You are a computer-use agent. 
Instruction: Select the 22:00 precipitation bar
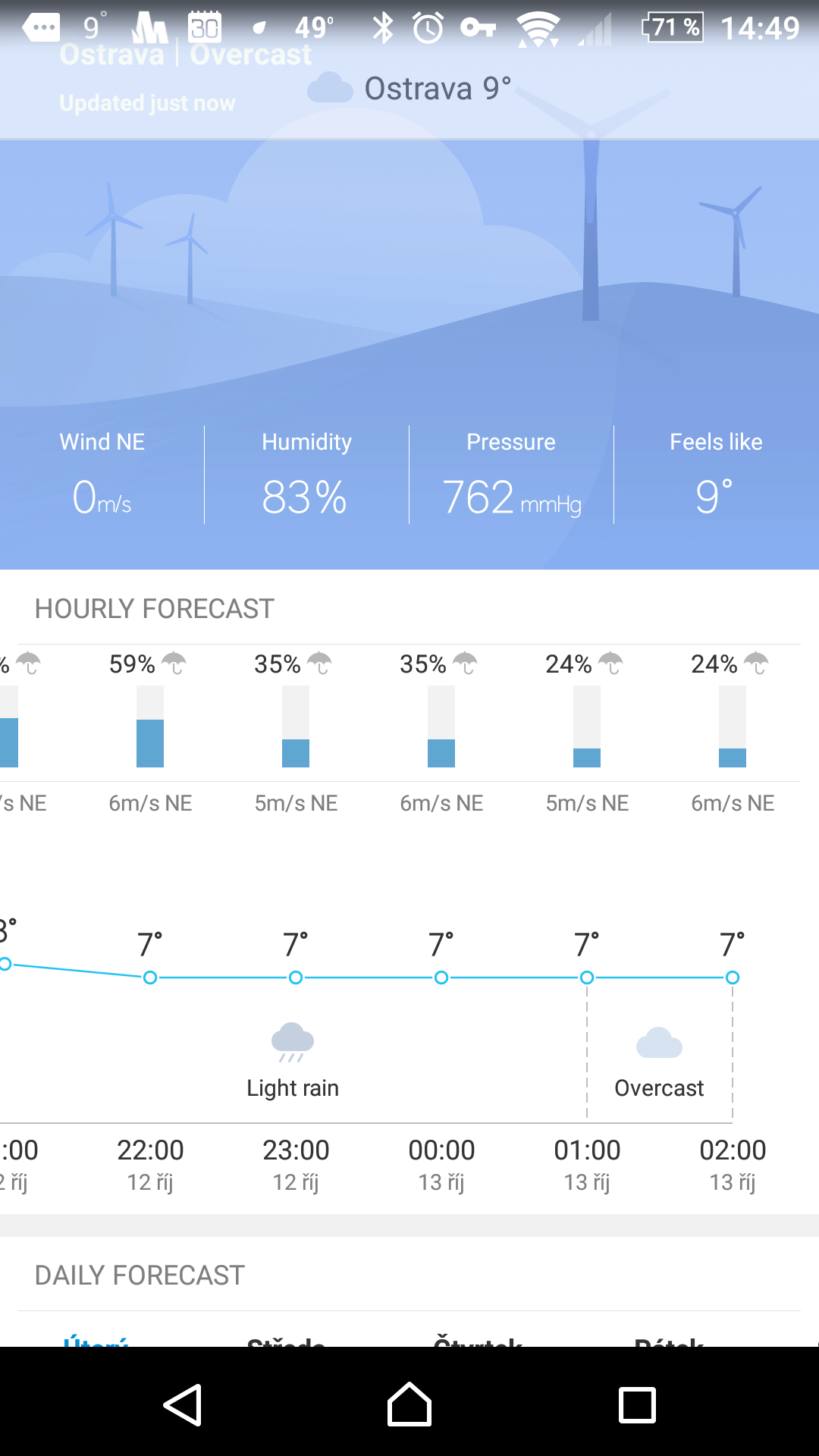(150, 726)
